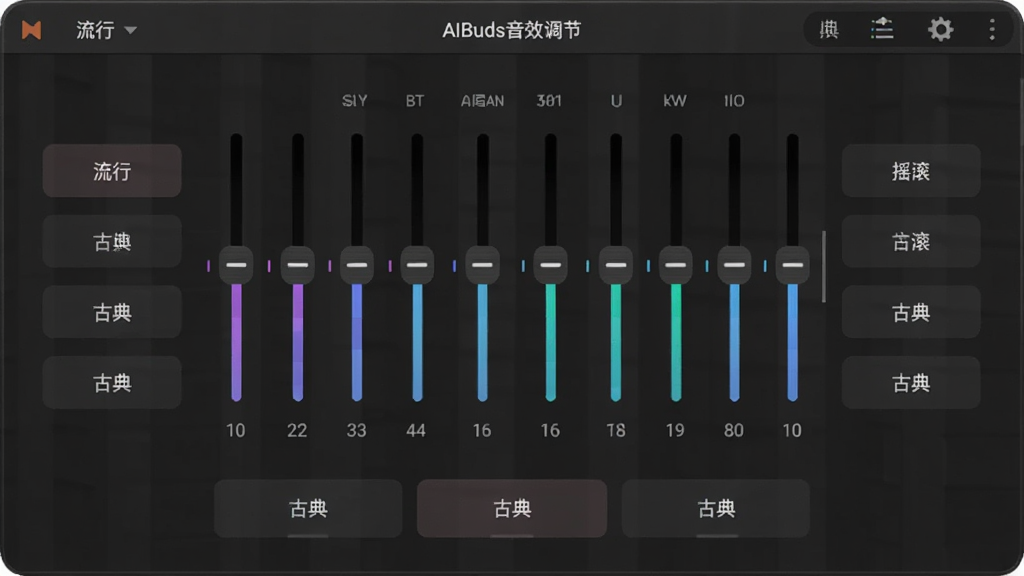Open the 流行 preset dropdown in top bar

(x=106, y=30)
